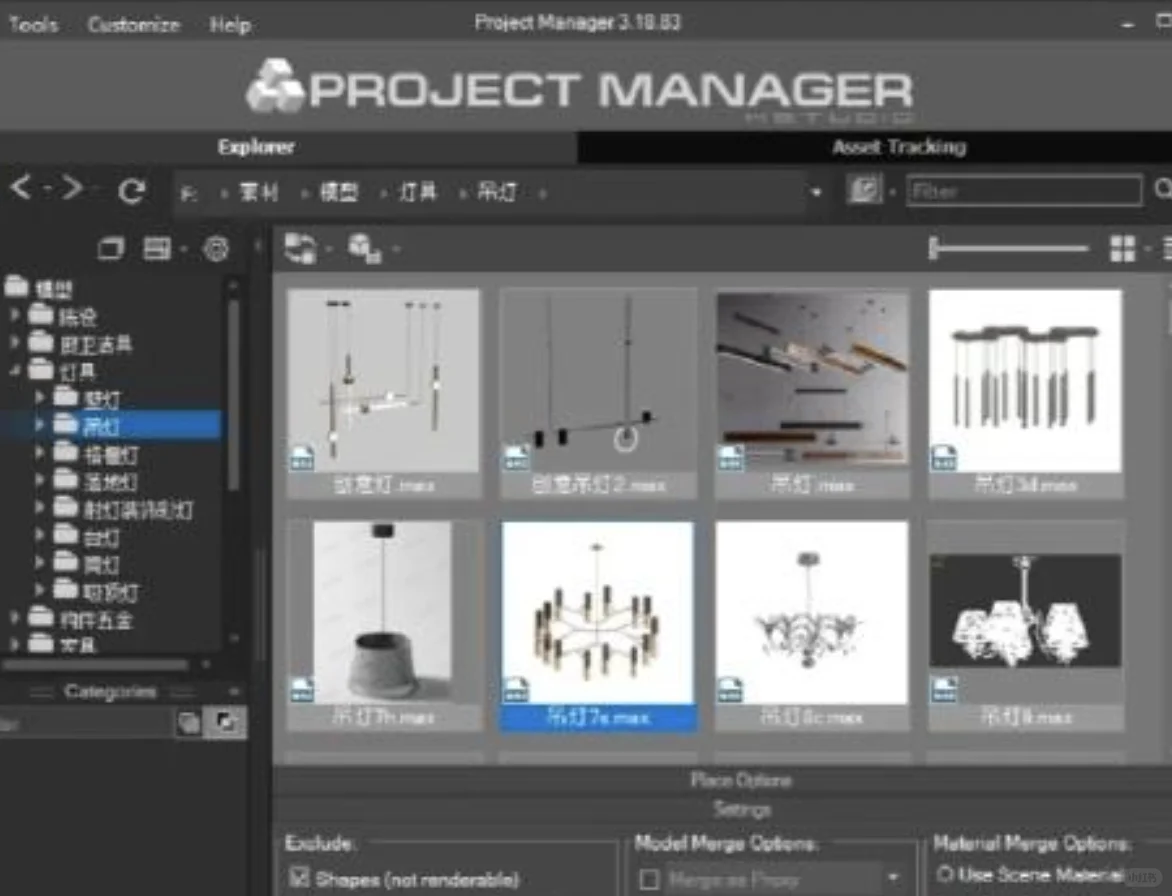Viewport: 1172px width, 896px height.
Task: Click the icon button left of the Filter field
Action: pyautogui.click(x=864, y=190)
